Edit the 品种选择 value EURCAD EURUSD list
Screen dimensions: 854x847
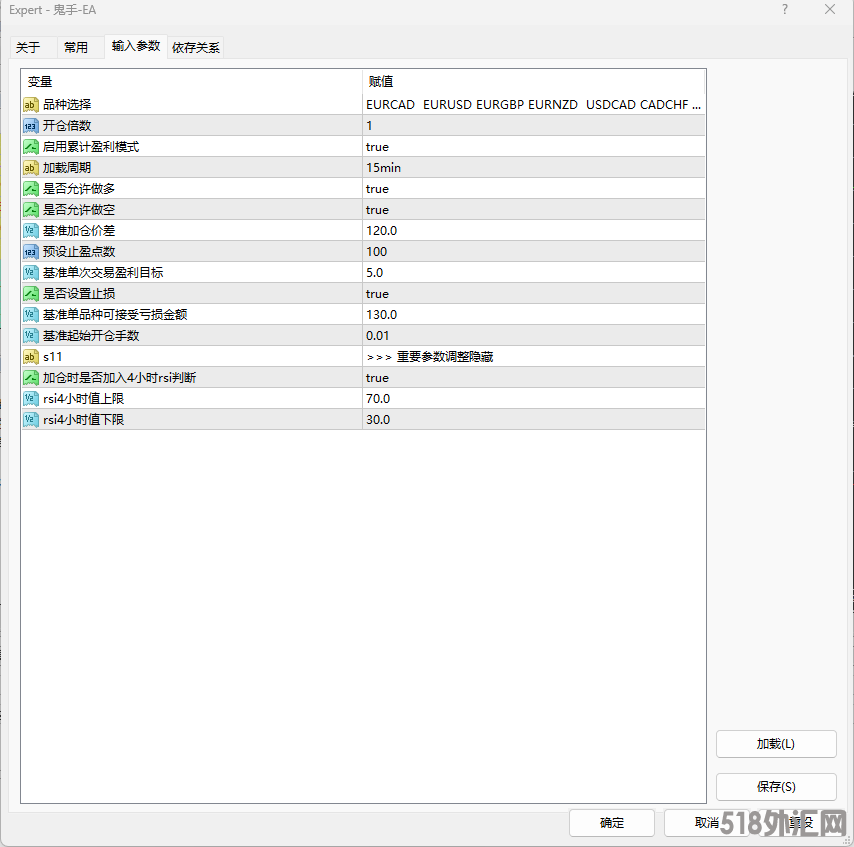tap(534, 105)
